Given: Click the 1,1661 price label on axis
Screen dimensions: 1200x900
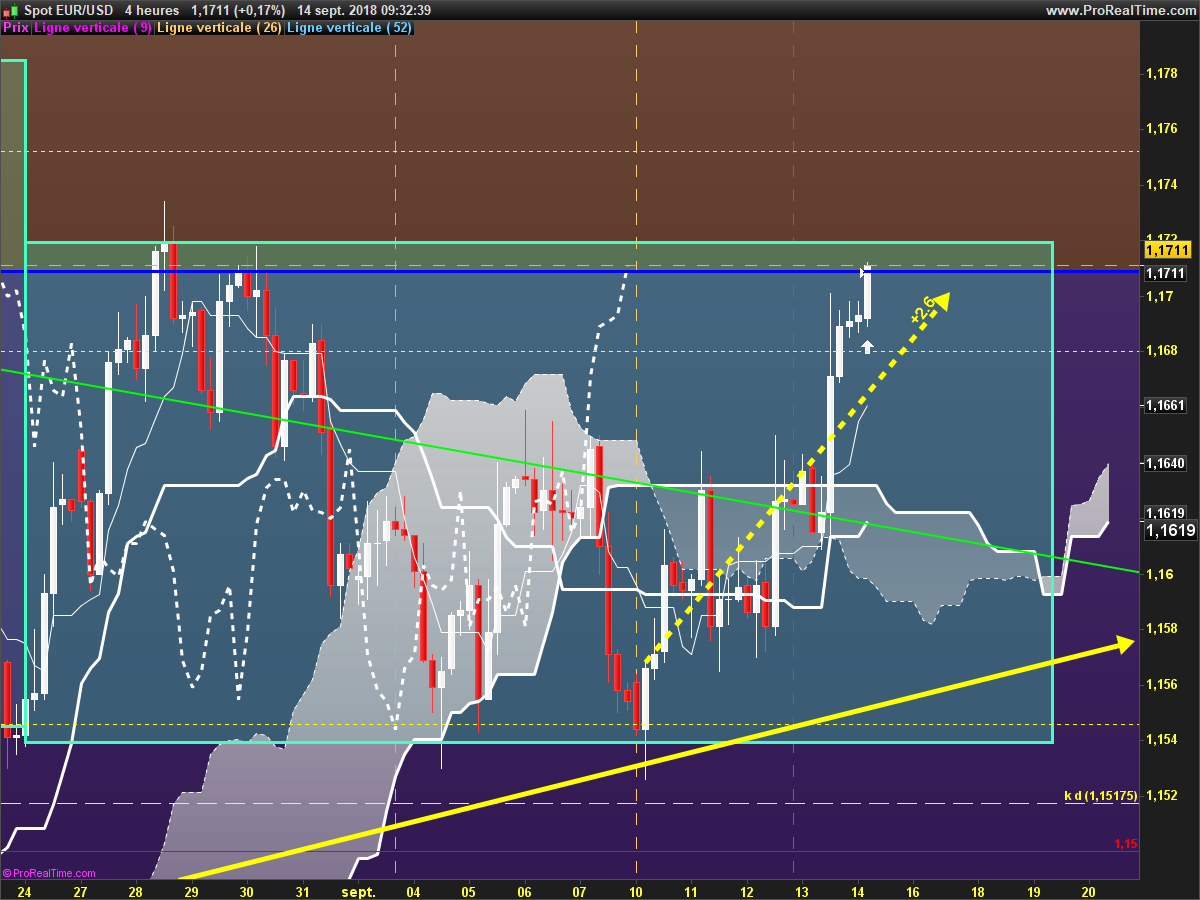Looking at the screenshot, I should click(x=1165, y=406).
